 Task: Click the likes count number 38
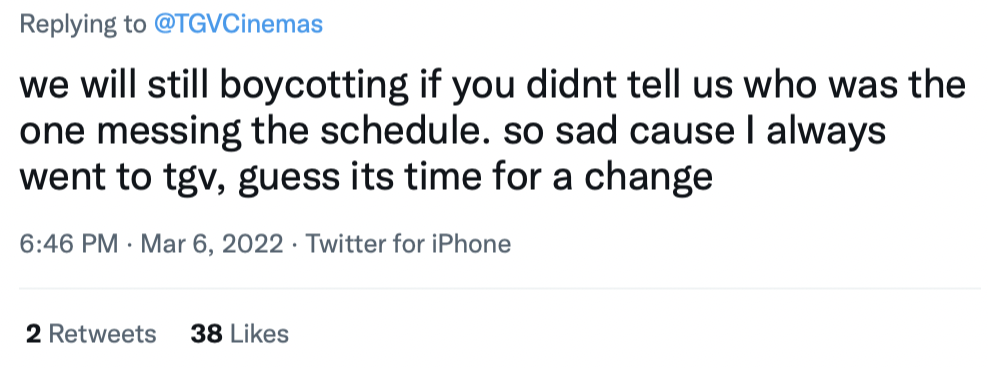207,333
